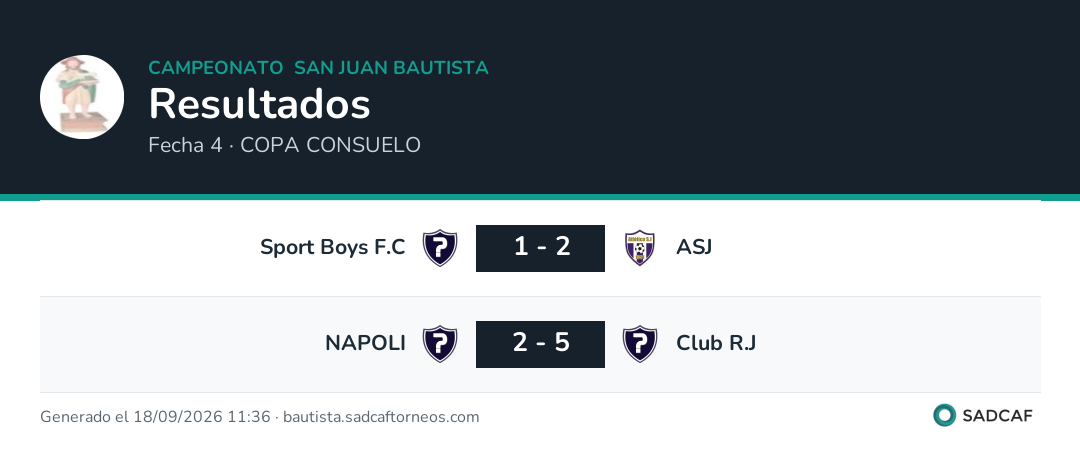Click the SADCAF ring logo icon
The height and width of the screenshot is (468, 1080).
tap(944, 415)
